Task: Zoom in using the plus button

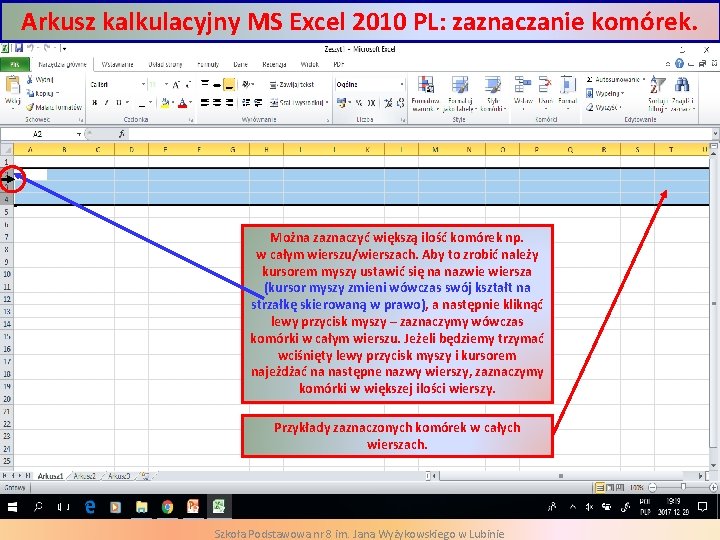Action: click(713, 487)
